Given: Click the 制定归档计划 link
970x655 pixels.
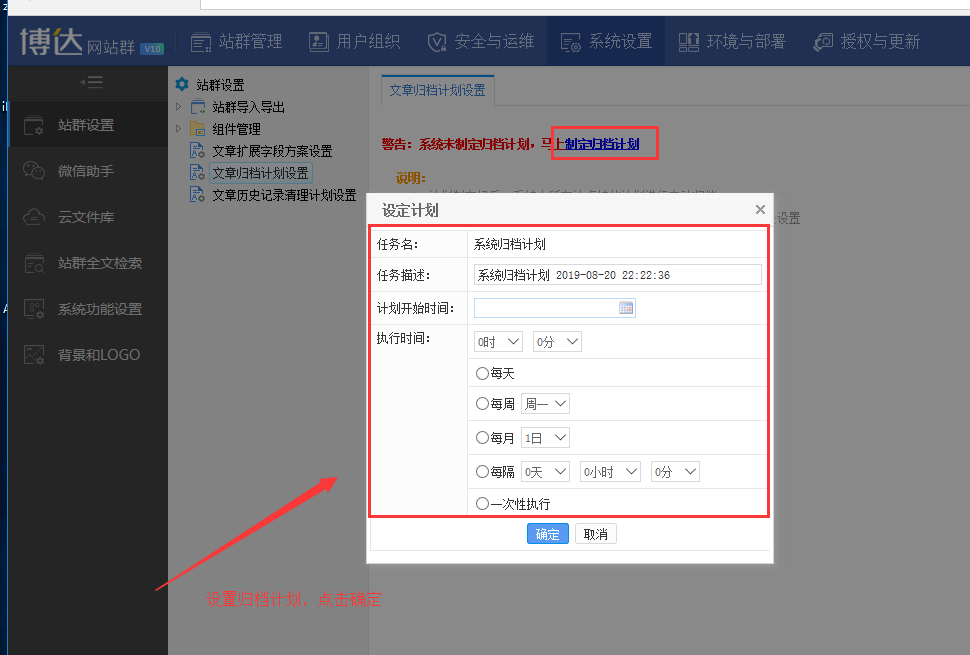Looking at the screenshot, I should point(602,144).
